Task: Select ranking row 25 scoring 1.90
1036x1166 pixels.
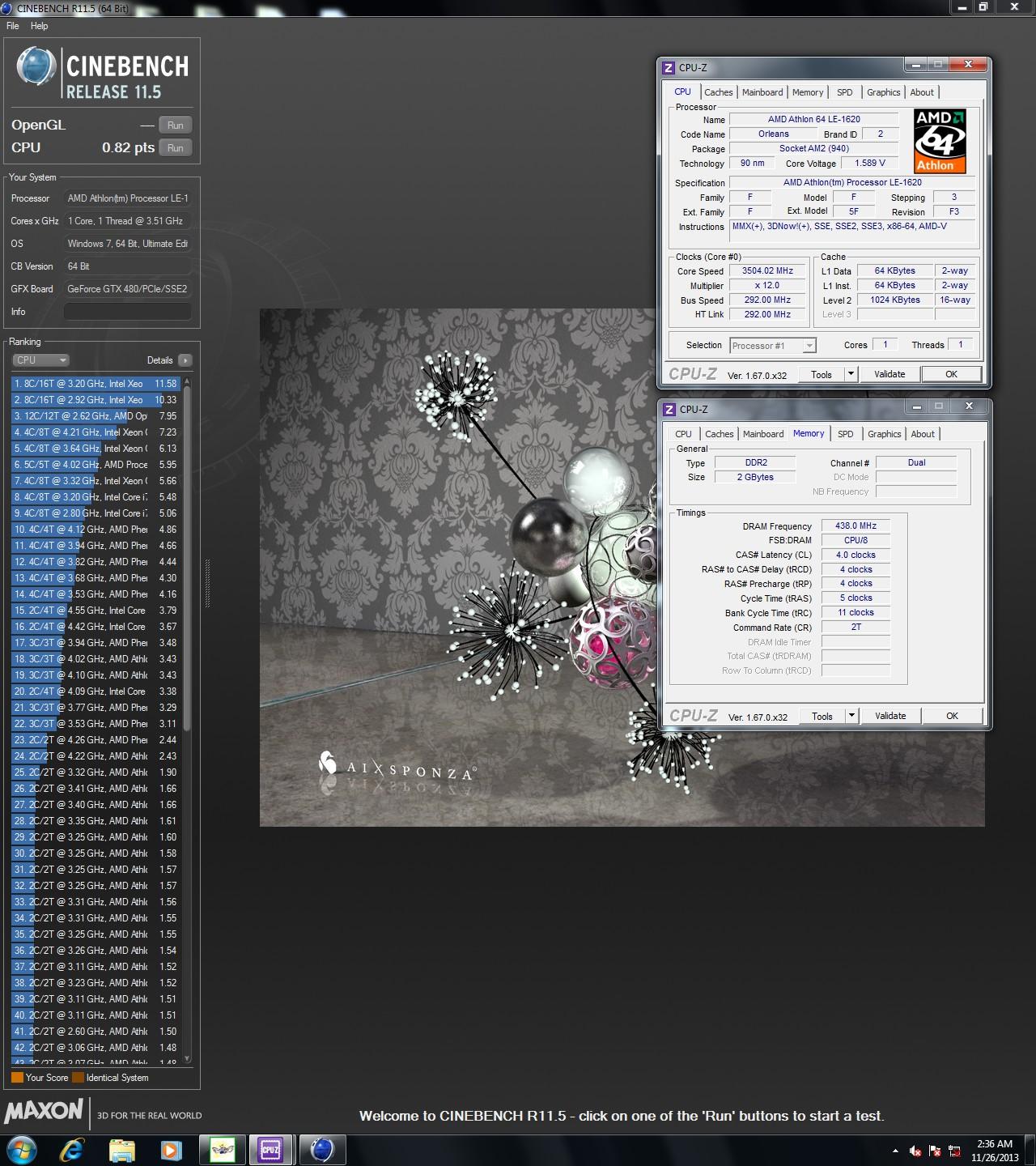Action: point(96,772)
